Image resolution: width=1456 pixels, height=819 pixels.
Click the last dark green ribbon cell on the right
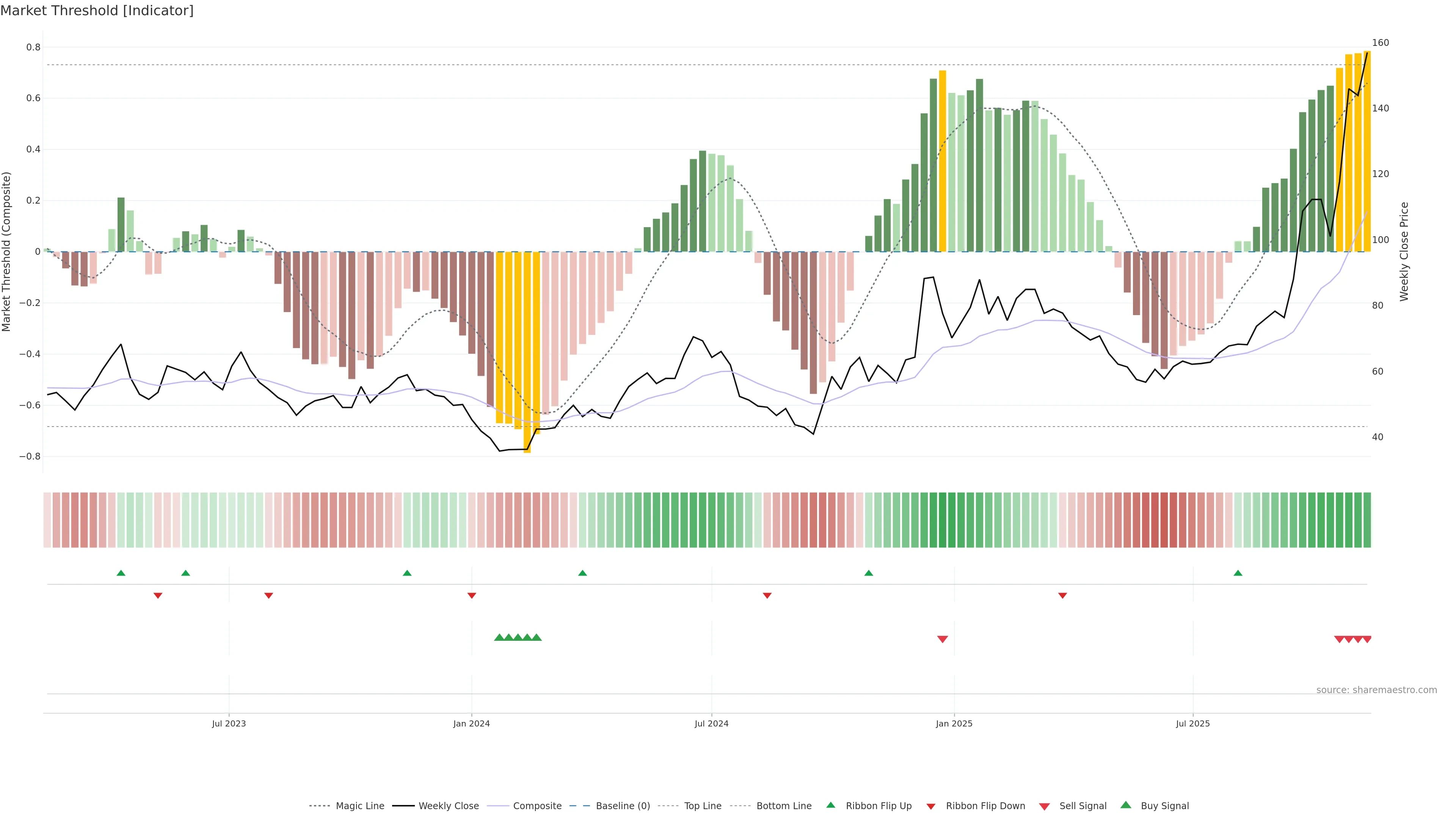pos(1367,519)
